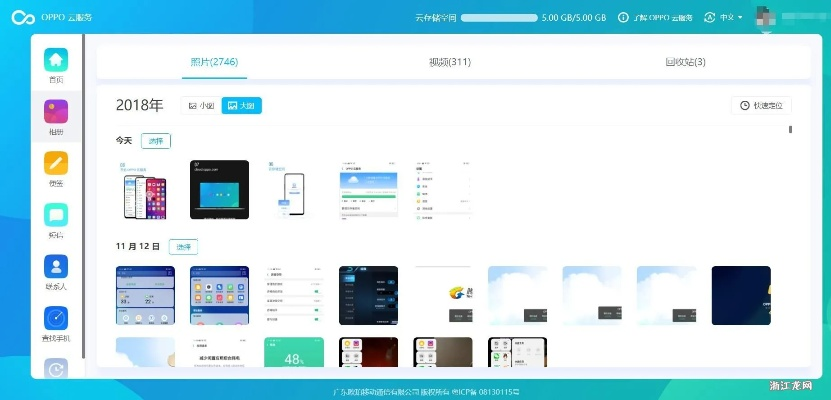Switch to 大图 large thumbnail view
Image resolution: width=831 pixels, height=400 pixels.
coord(241,105)
